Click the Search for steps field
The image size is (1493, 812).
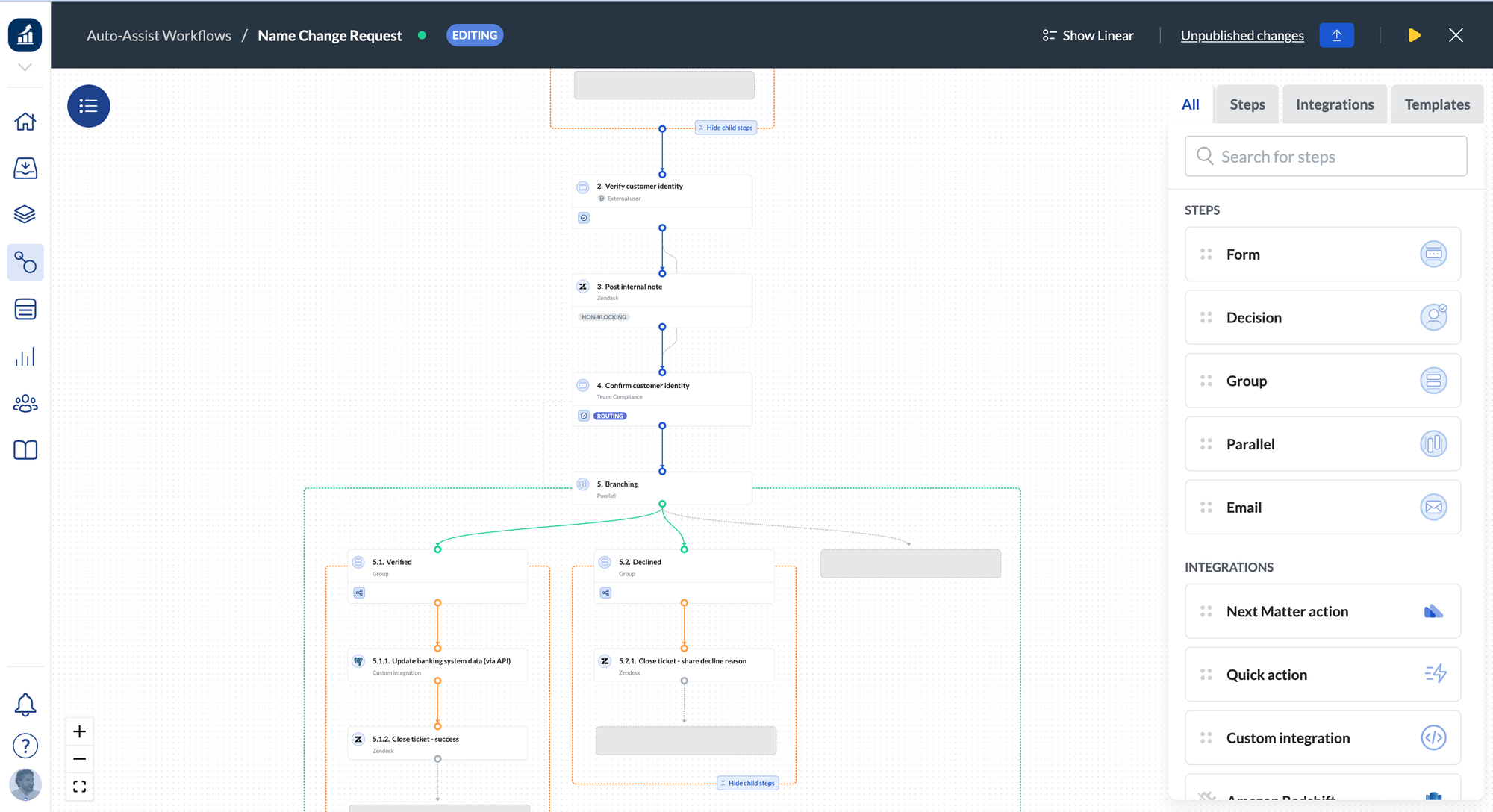click(x=1326, y=157)
